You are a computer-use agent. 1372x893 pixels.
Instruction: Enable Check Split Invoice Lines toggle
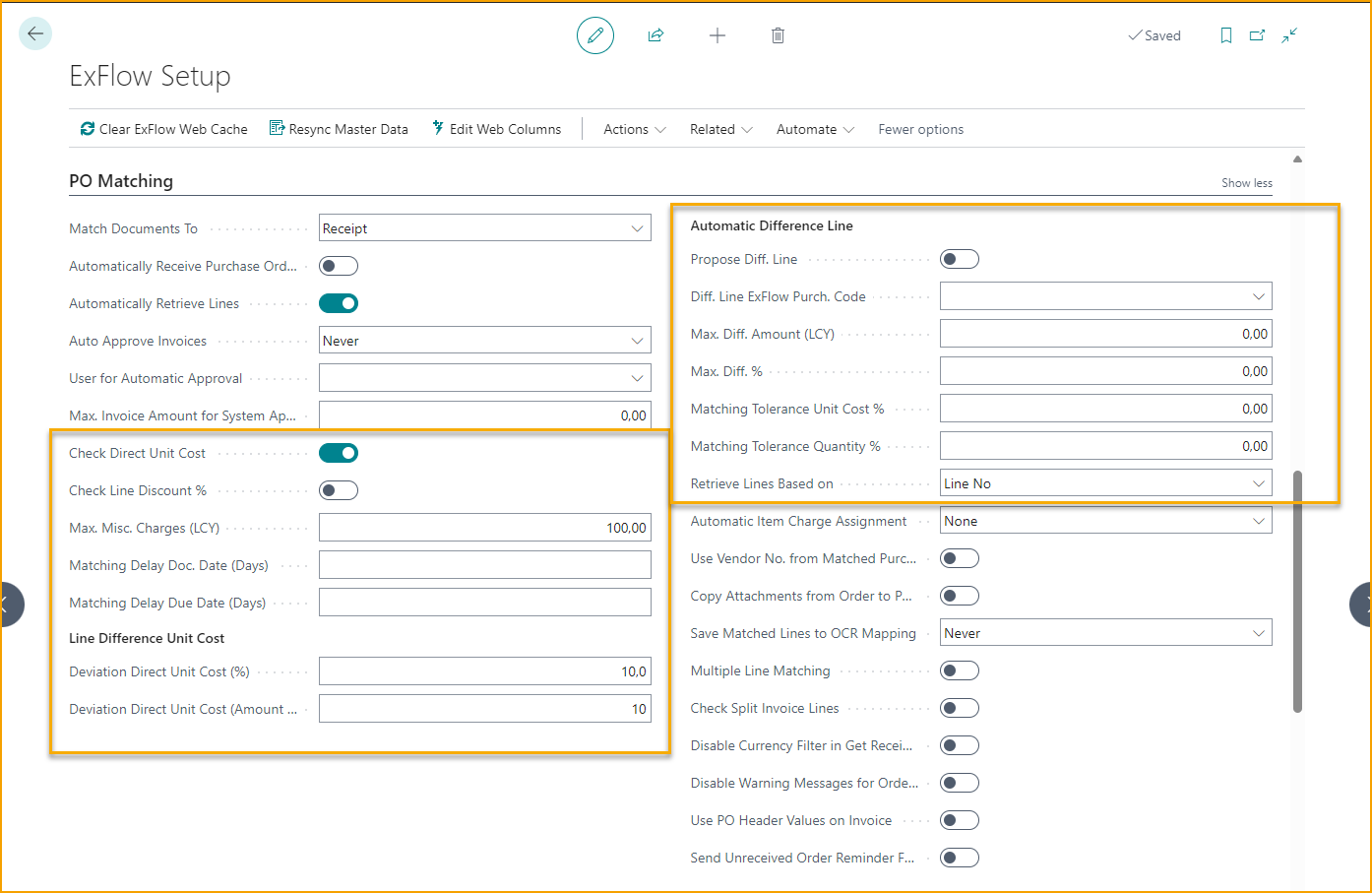click(960, 708)
